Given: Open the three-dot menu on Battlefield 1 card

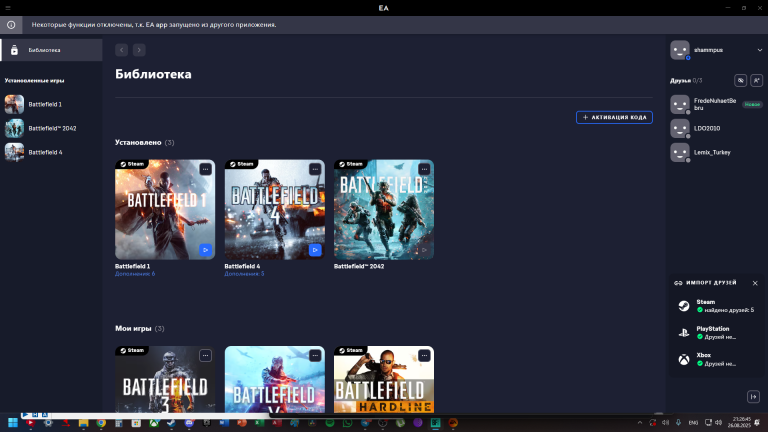Looking at the screenshot, I should pyautogui.click(x=205, y=169).
